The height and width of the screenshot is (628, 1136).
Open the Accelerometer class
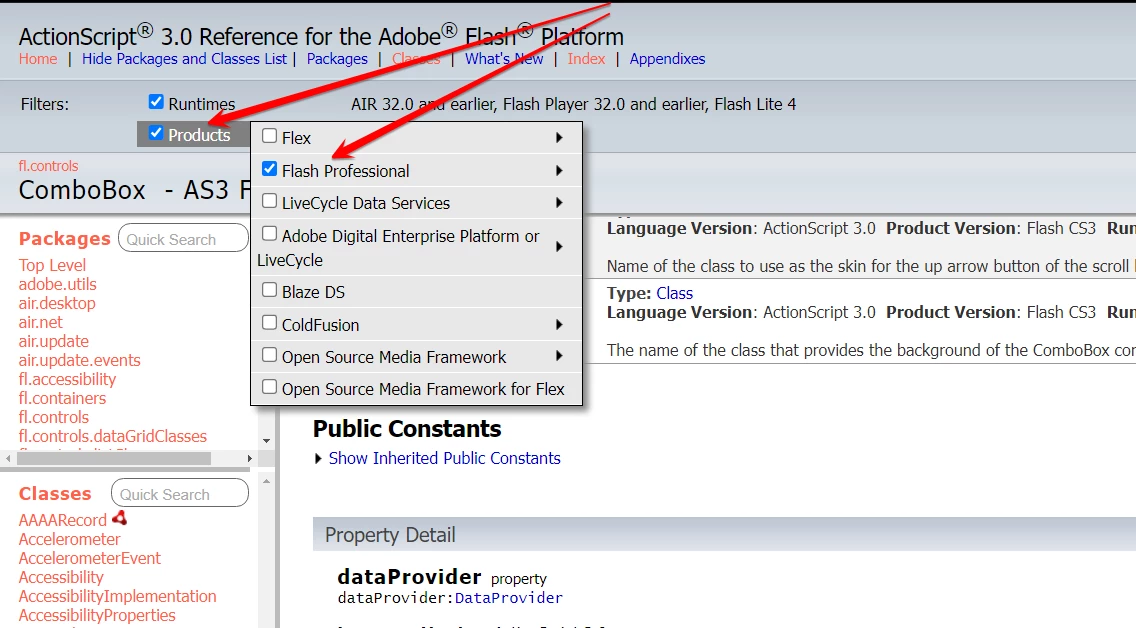click(70, 539)
